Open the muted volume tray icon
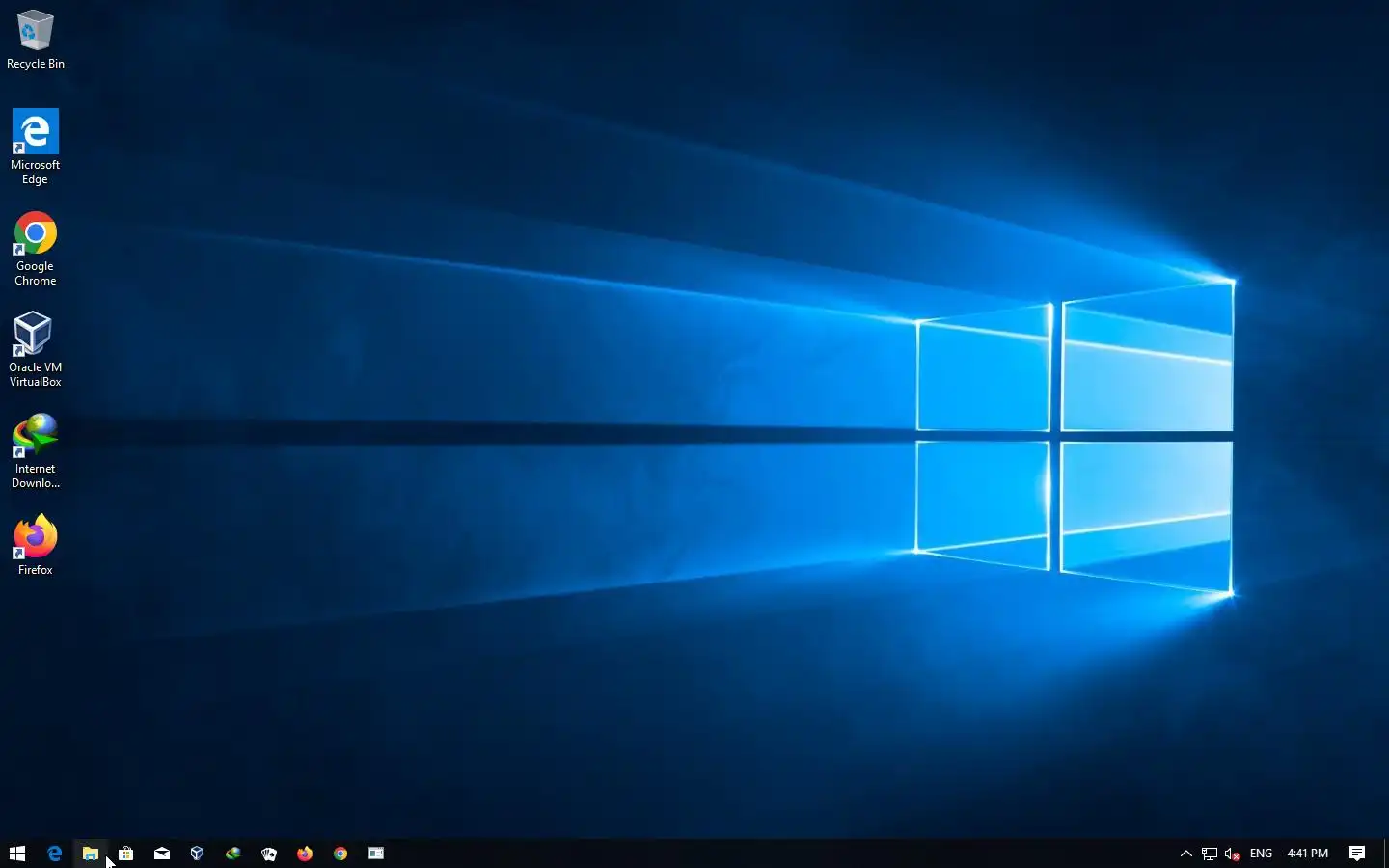This screenshot has width=1389, height=868. 1232,854
